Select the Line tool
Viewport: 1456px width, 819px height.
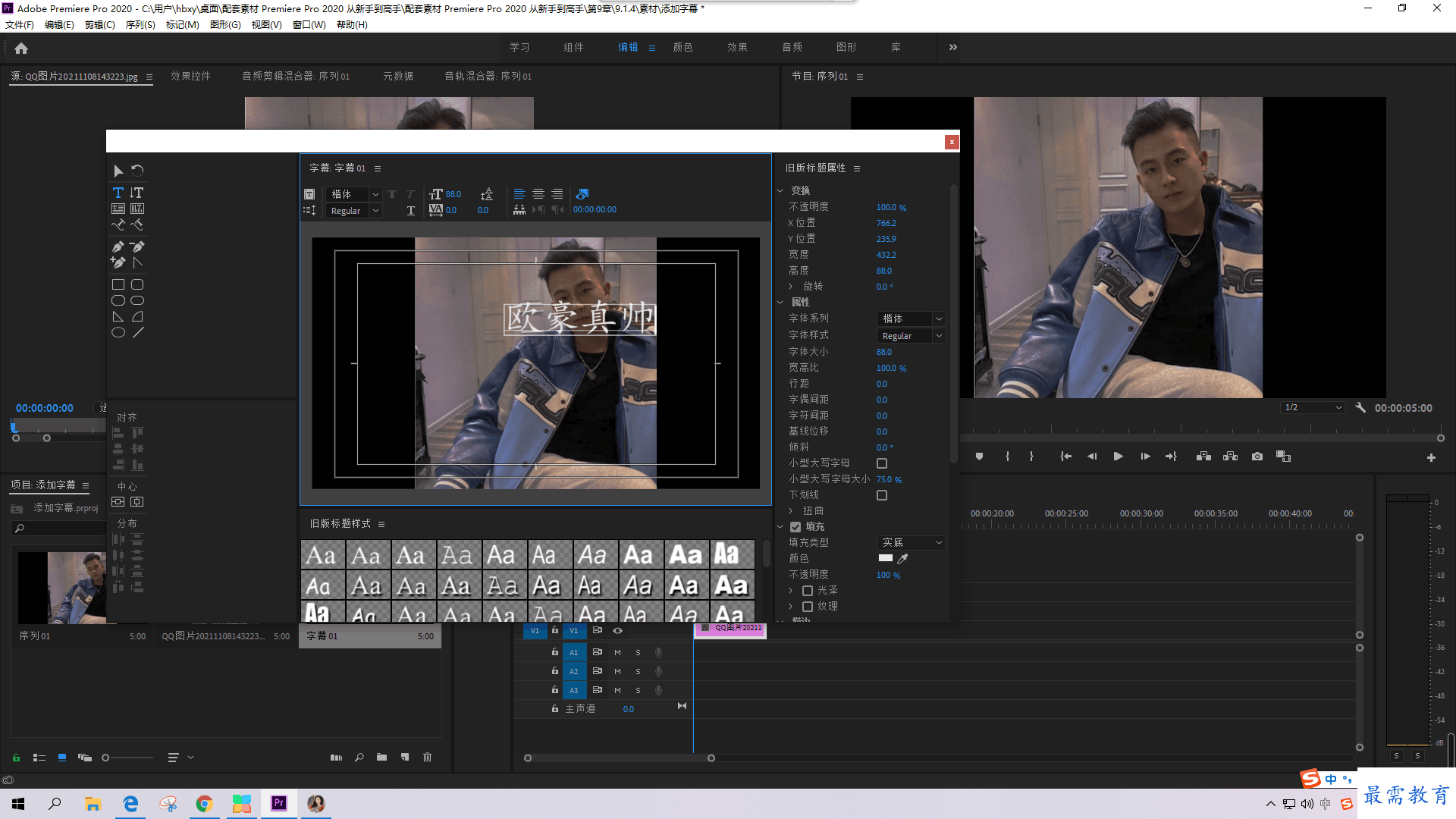(x=137, y=332)
